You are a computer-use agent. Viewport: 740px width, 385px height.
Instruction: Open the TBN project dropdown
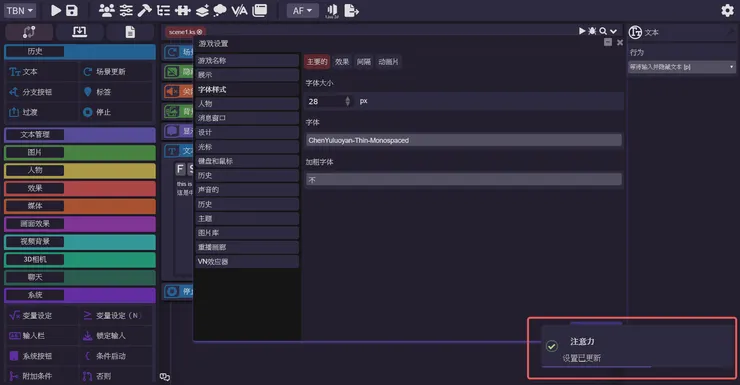tap(19, 10)
